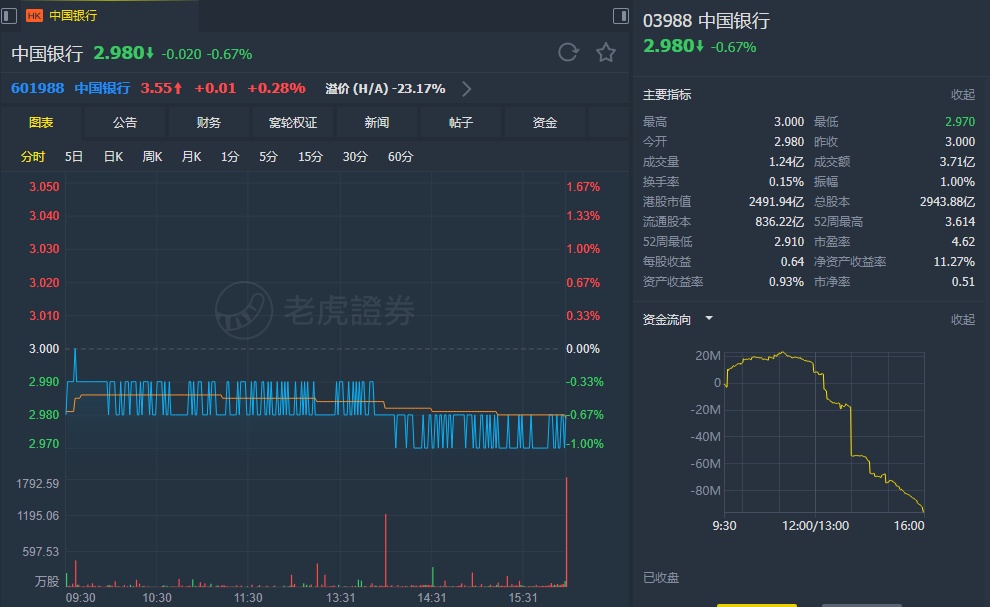Open the 新闻 tab
The height and width of the screenshot is (607, 990).
tap(377, 123)
